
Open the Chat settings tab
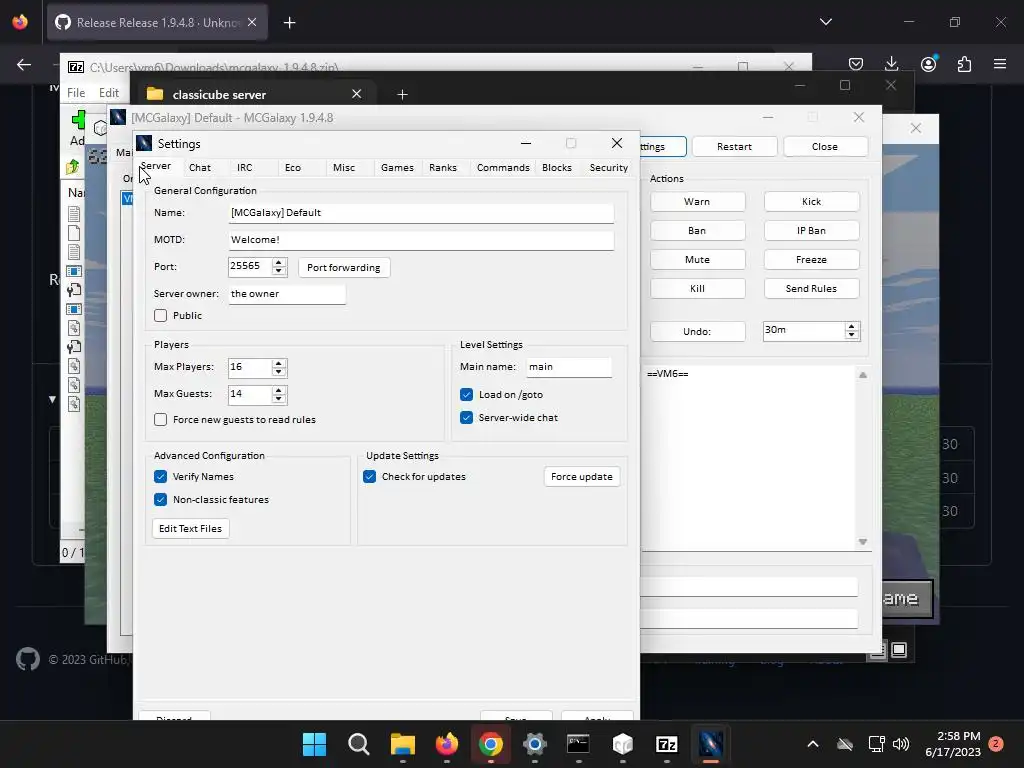coord(199,167)
